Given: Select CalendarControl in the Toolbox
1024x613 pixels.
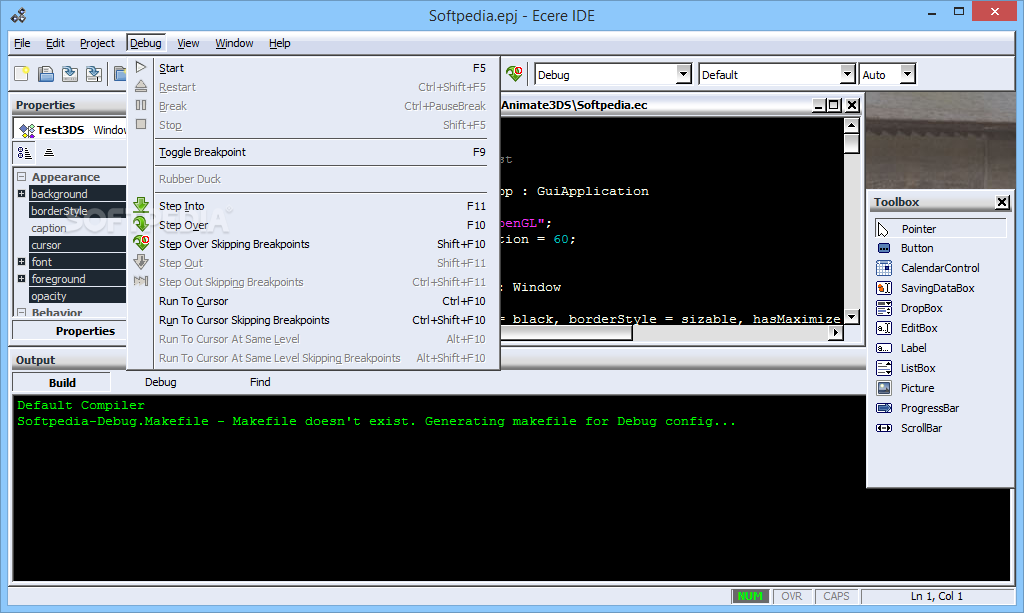Looking at the screenshot, I should pyautogui.click(x=940, y=268).
